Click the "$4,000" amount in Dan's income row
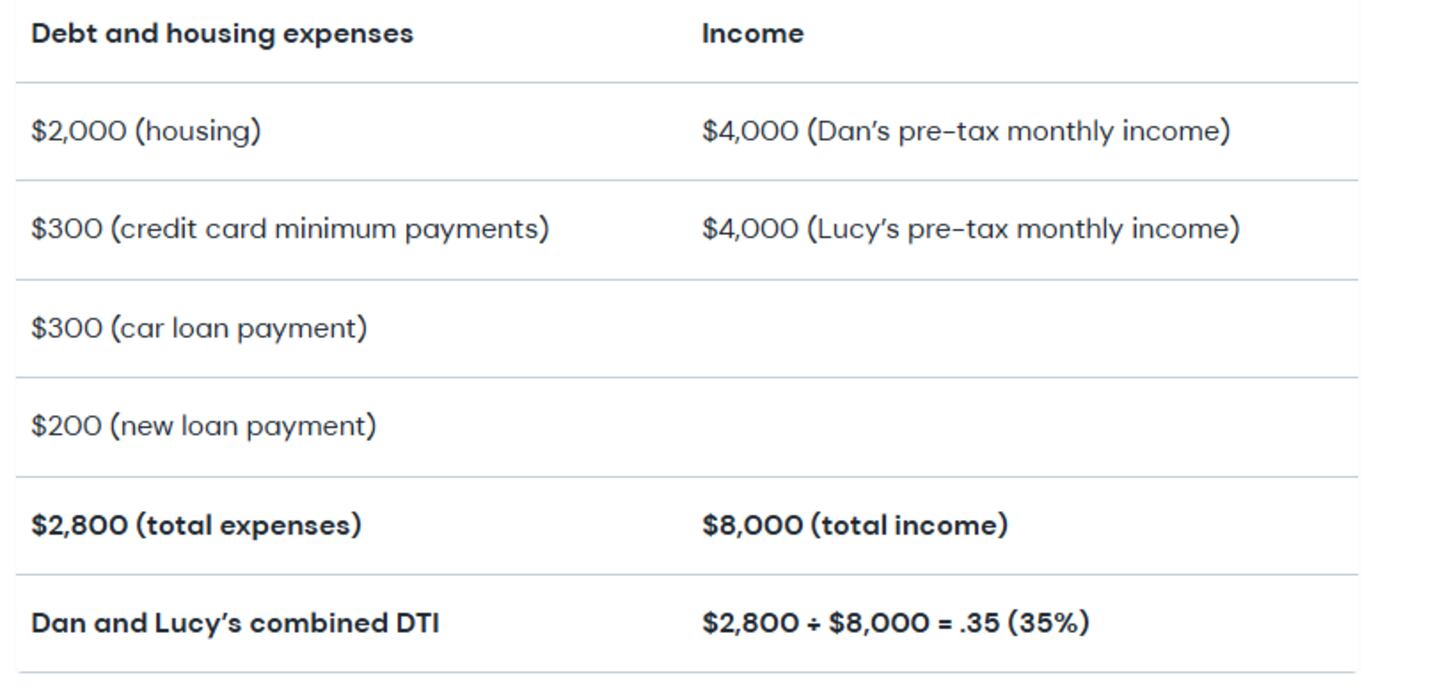This screenshot has width=1440, height=691. click(x=750, y=131)
